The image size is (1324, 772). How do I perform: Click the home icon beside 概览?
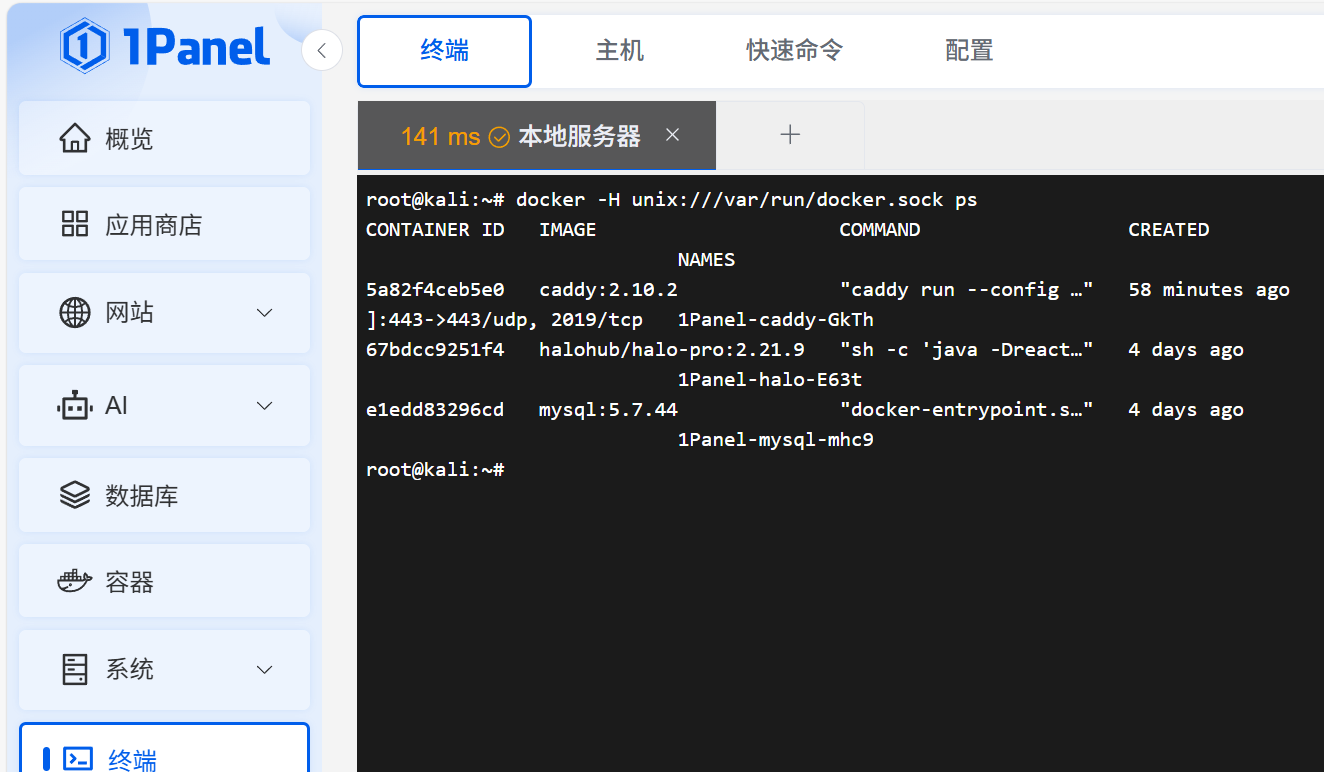coord(75,138)
